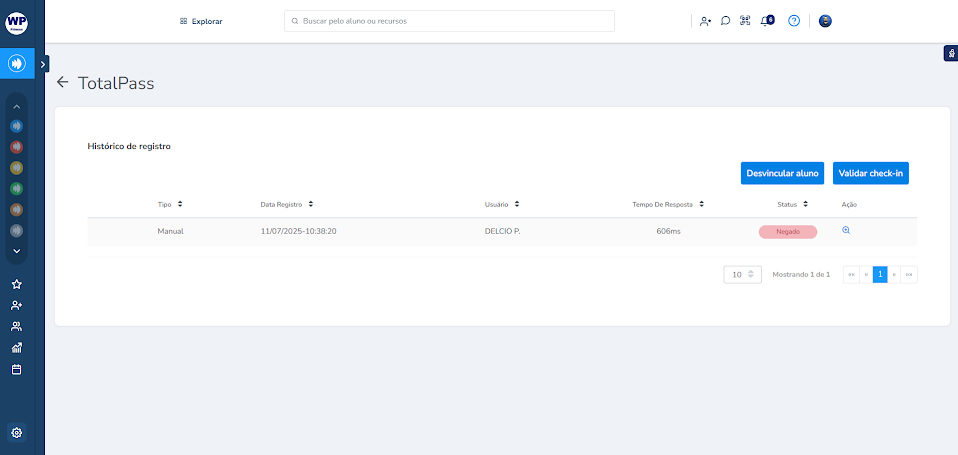Select the gray module circle in sidebar

[x=17, y=231]
